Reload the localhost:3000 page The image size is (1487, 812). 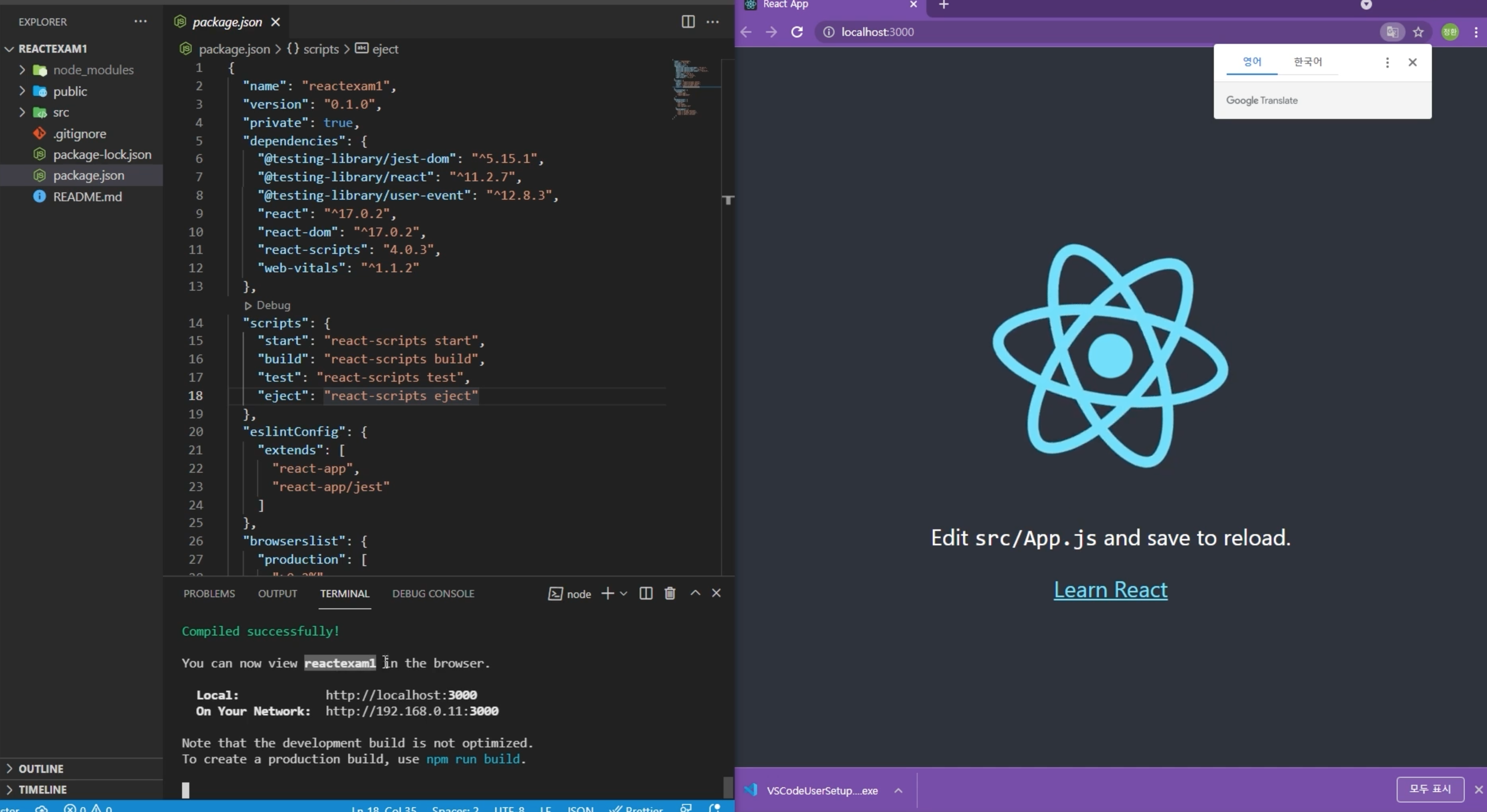[x=797, y=32]
